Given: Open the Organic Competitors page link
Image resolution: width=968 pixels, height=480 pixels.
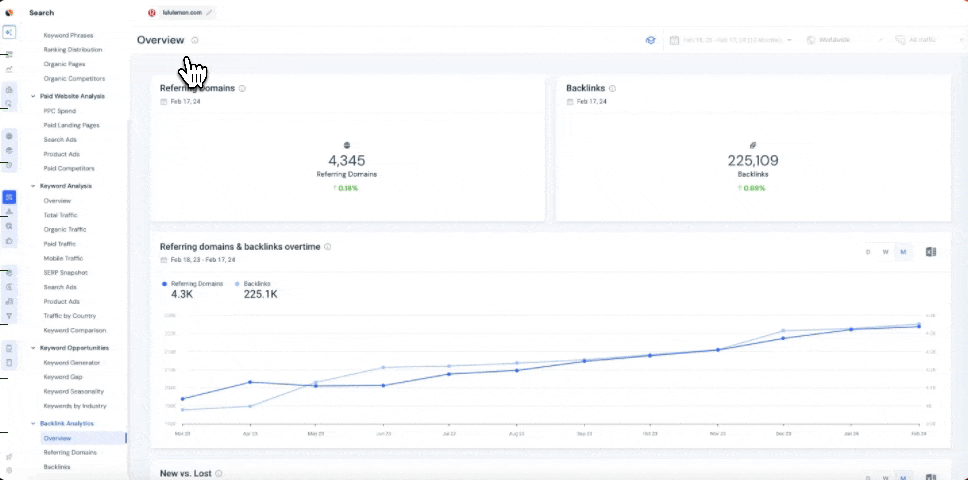Looking at the screenshot, I should tap(74, 78).
